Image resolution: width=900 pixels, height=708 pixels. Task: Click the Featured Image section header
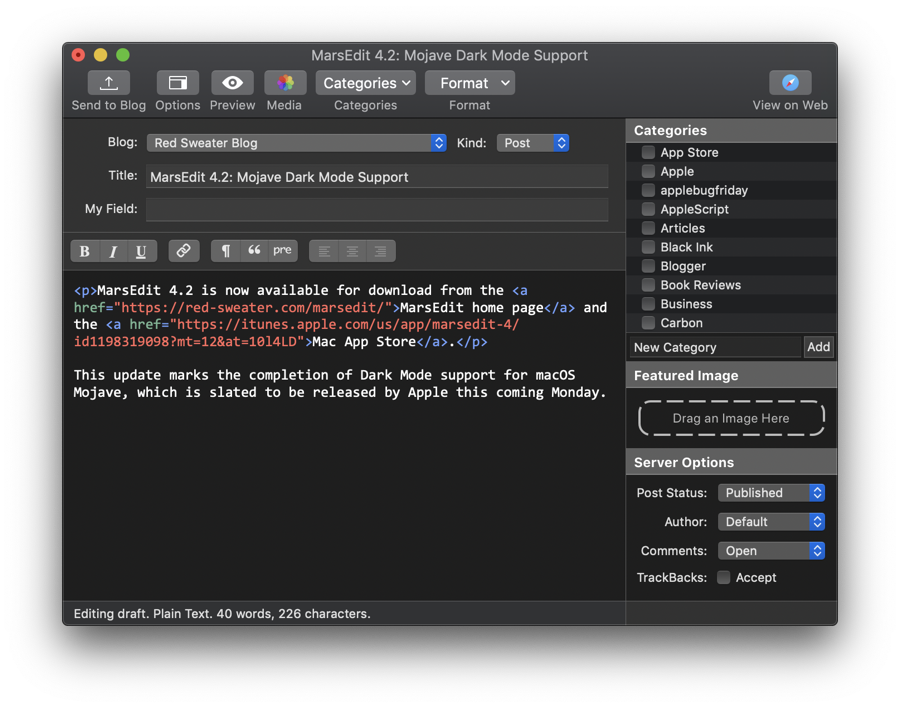(x=731, y=376)
